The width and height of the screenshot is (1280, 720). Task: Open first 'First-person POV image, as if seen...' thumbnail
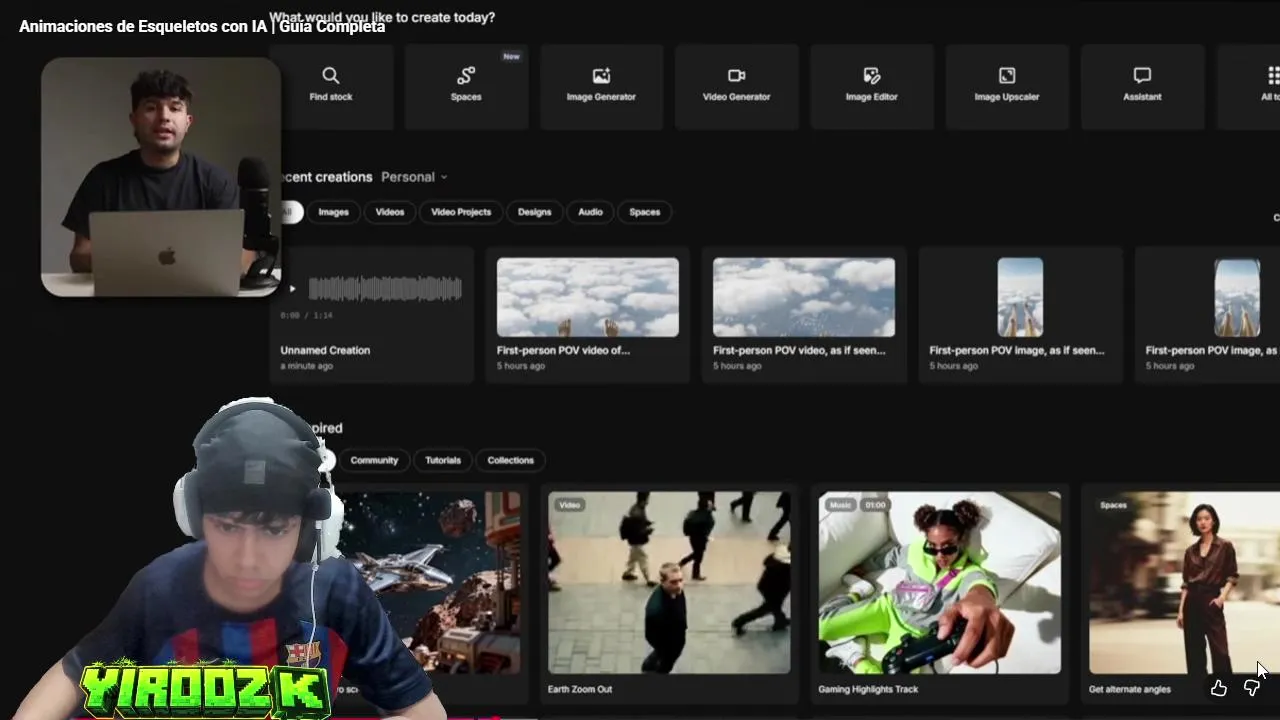[x=1020, y=297]
